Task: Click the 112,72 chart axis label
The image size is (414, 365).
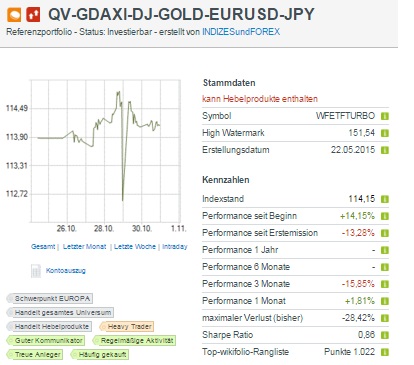Action: 17,194
